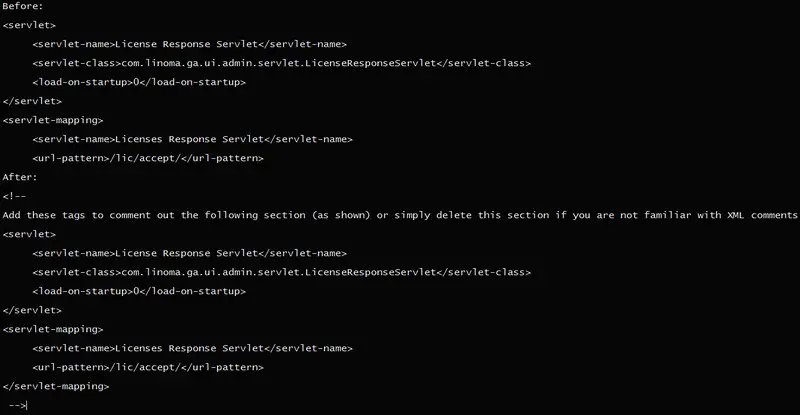Place the cursor after the --> closing comment

[27, 405]
